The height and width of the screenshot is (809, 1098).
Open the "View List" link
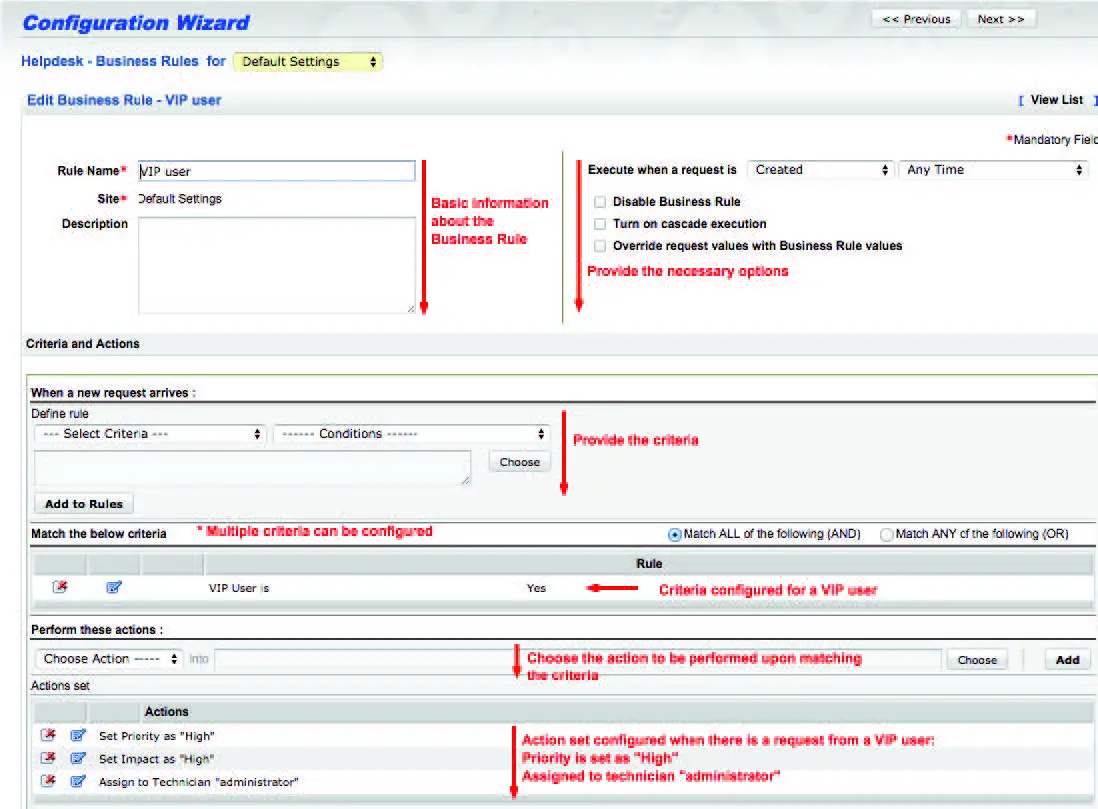(1060, 99)
